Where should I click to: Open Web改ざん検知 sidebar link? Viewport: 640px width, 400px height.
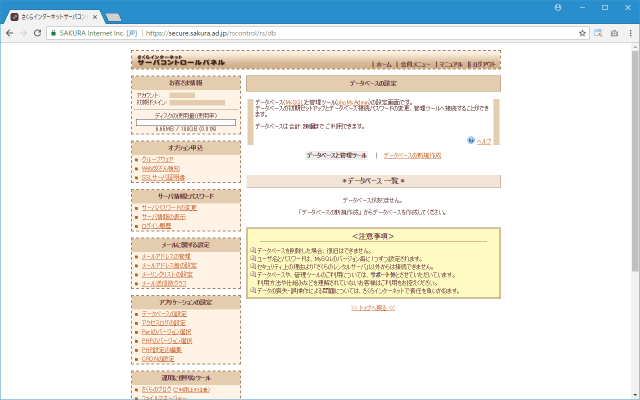click(x=161, y=169)
